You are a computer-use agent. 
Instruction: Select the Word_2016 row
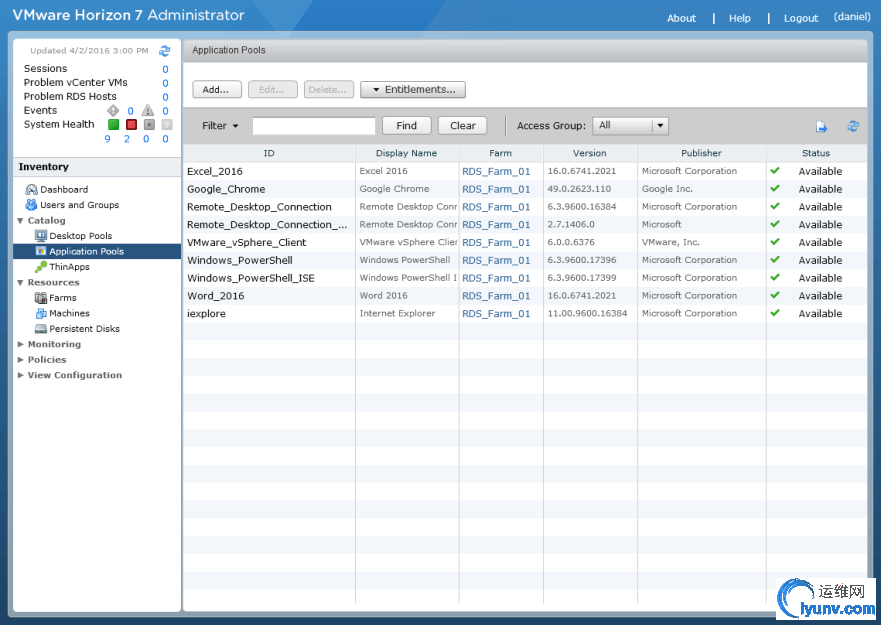click(525, 296)
